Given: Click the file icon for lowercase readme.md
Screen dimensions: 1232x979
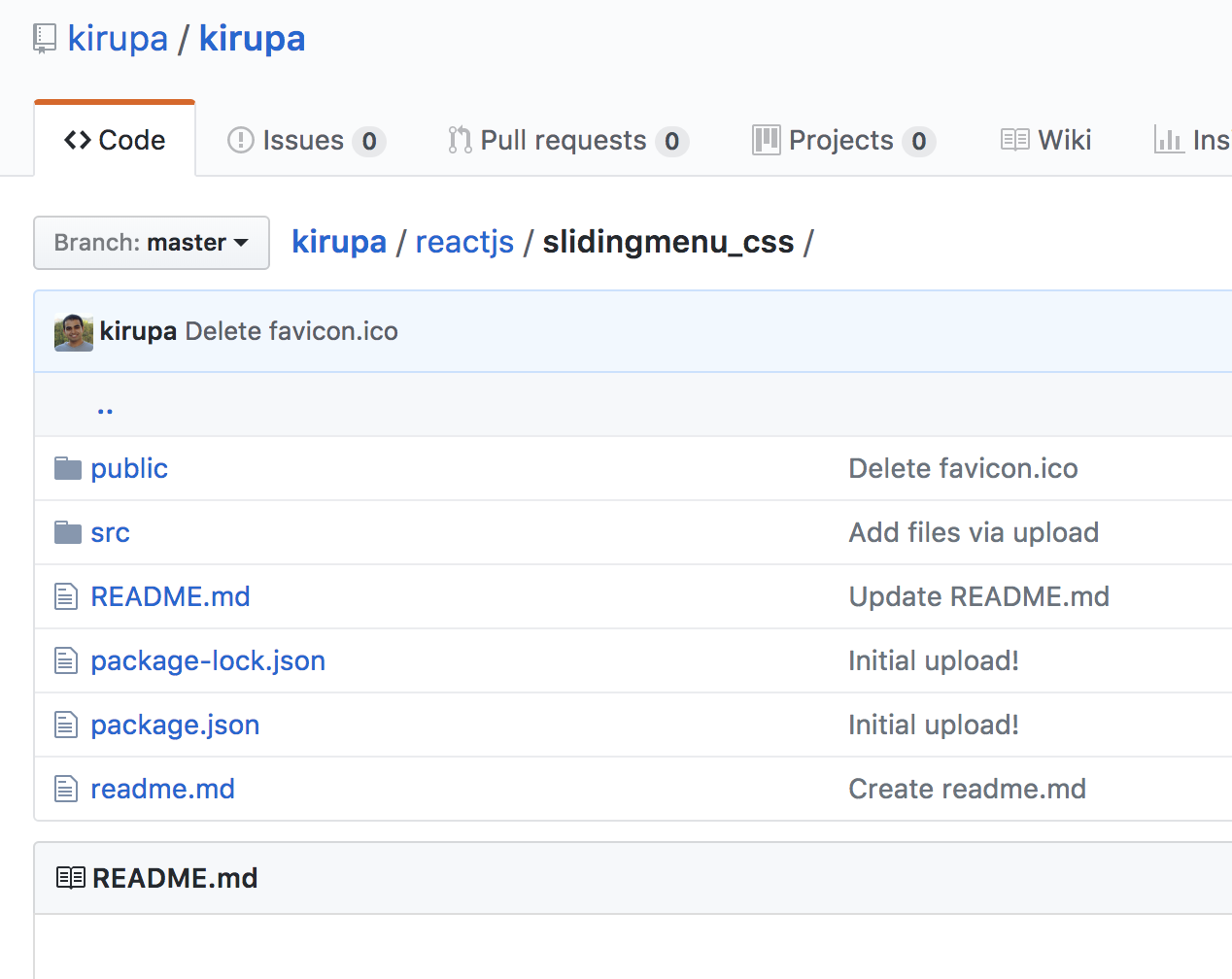Looking at the screenshot, I should click(x=66, y=789).
